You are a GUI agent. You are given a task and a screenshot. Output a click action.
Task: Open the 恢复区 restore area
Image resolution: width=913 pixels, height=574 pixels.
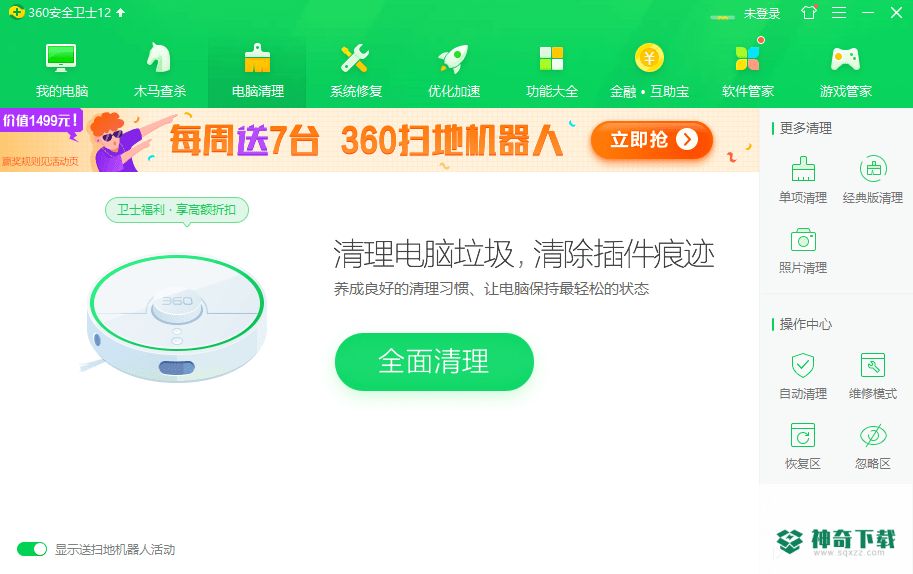[803, 446]
